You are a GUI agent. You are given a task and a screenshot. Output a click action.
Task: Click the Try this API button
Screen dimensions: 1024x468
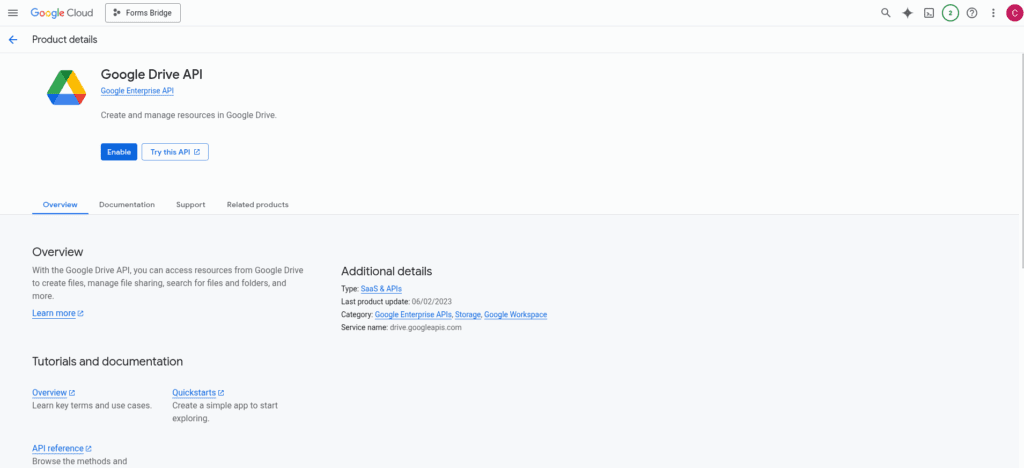click(175, 151)
